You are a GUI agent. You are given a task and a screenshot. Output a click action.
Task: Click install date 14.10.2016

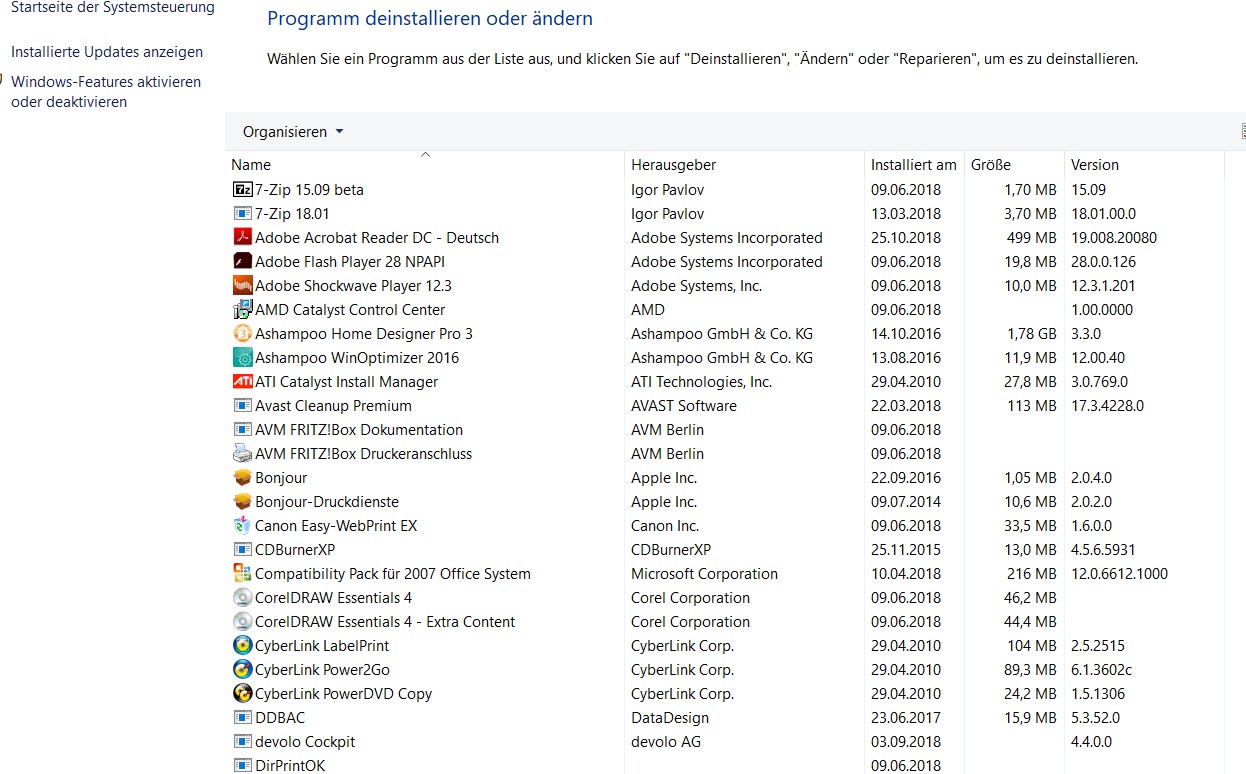[x=906, y=333]
